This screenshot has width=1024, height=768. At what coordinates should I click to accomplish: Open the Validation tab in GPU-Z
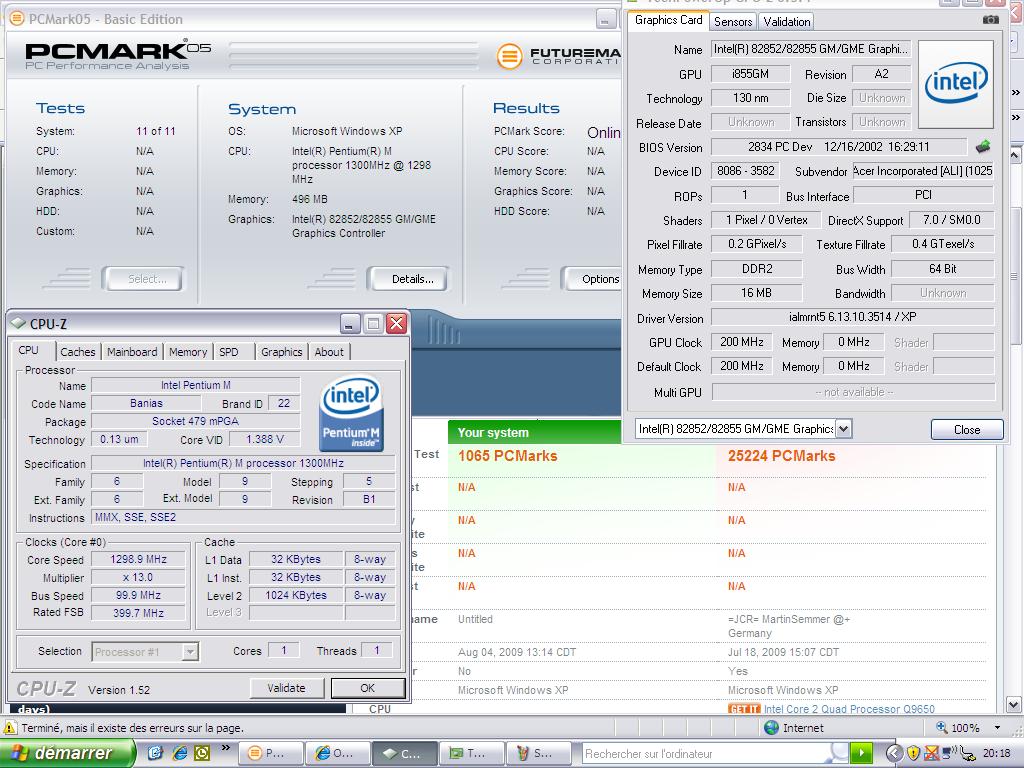coord(787,22)
